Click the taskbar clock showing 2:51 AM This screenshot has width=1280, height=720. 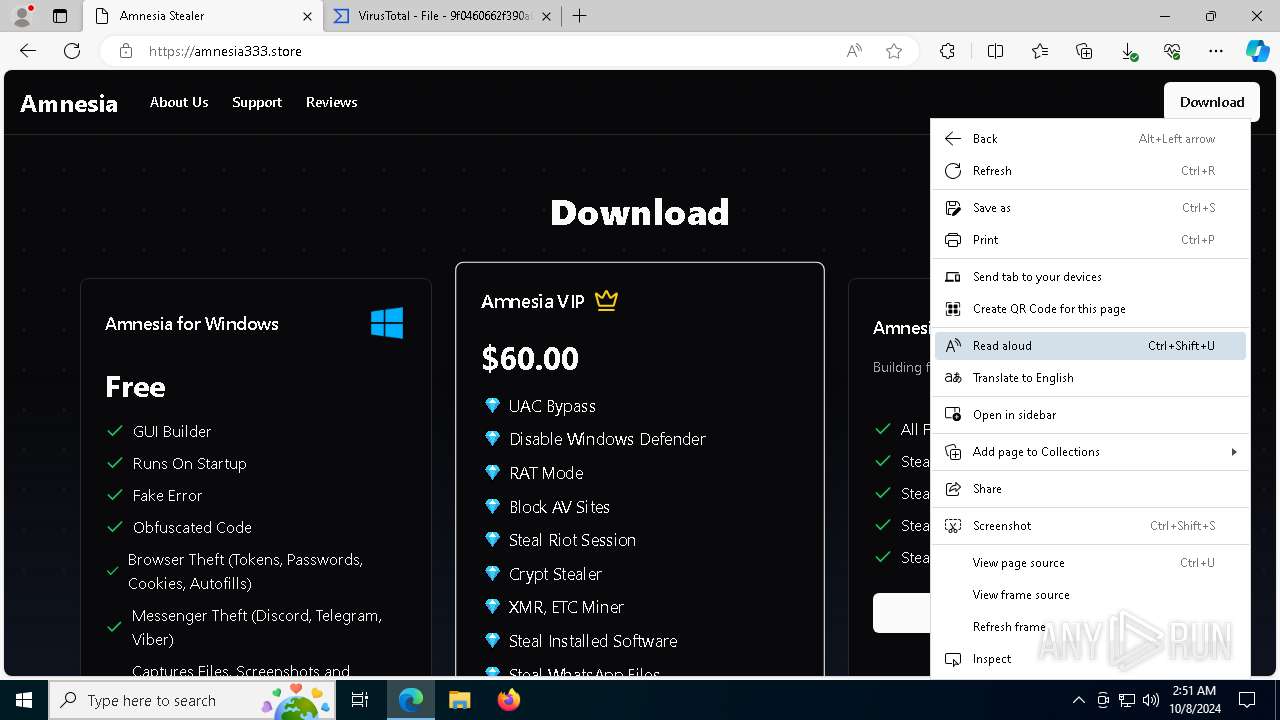click(1193, 700)
